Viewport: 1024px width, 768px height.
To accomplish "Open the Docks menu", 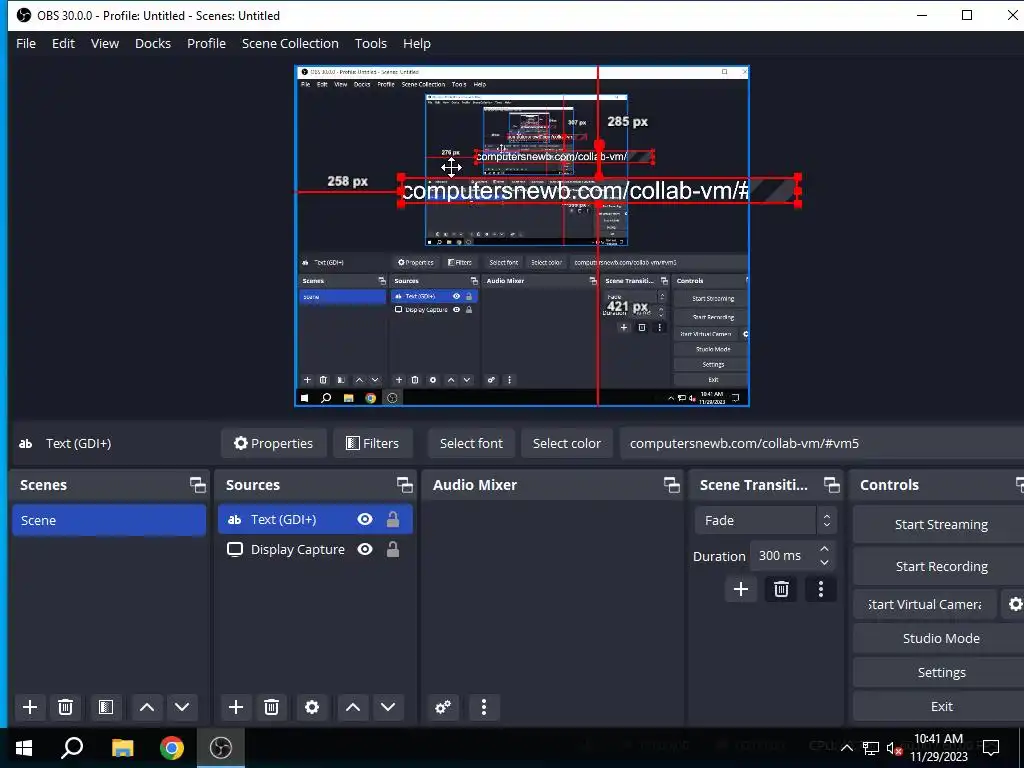I will (153, 43).
